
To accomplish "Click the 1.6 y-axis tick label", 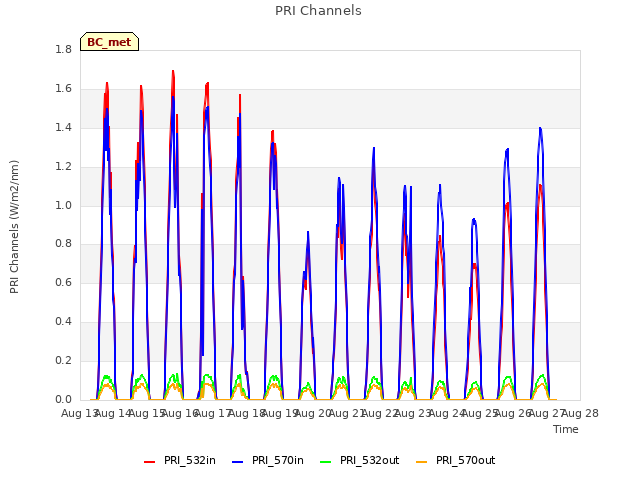I will click(x=63, y=89).
